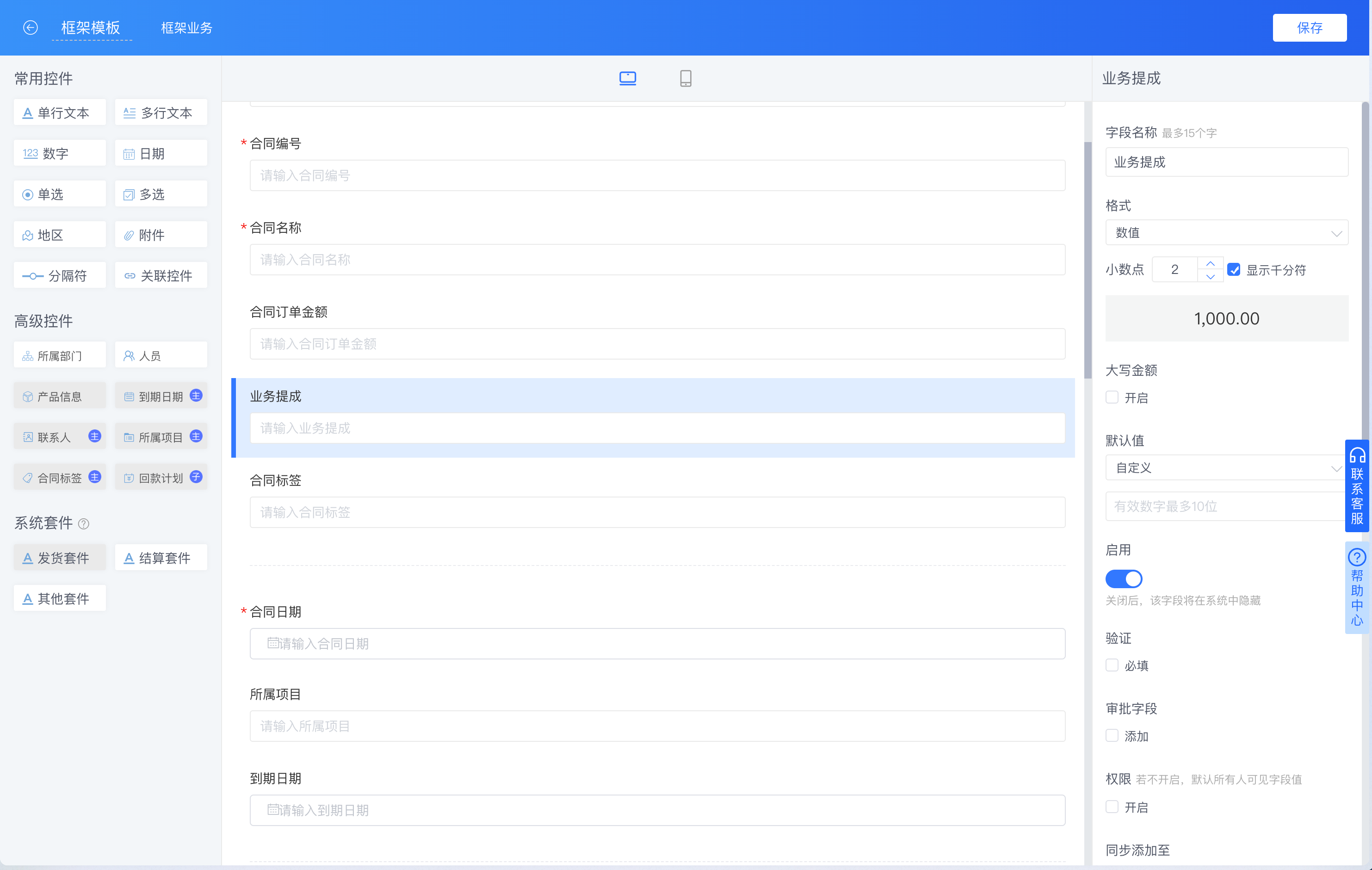Add the 日期 date control
1372x870 pixels.
pyautogui.click(x=161, y=153)
